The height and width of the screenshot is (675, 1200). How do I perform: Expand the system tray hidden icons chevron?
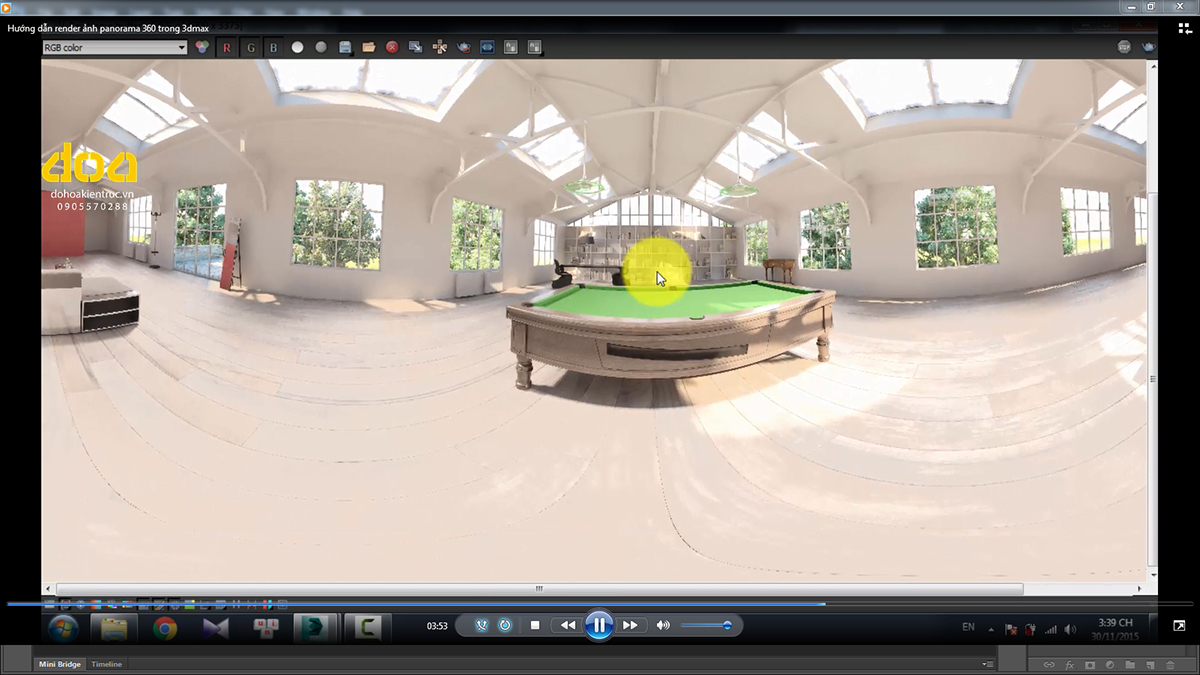992,628
